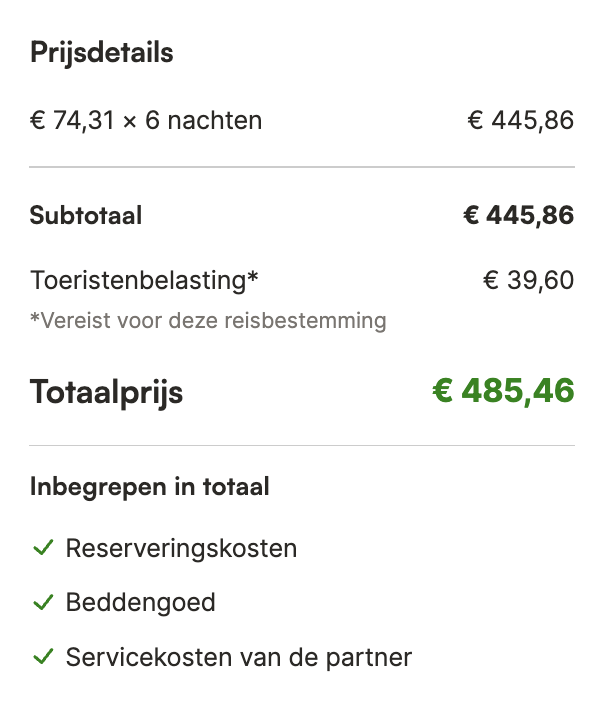Select the Prijsdetails heading

tap(101, 53)
